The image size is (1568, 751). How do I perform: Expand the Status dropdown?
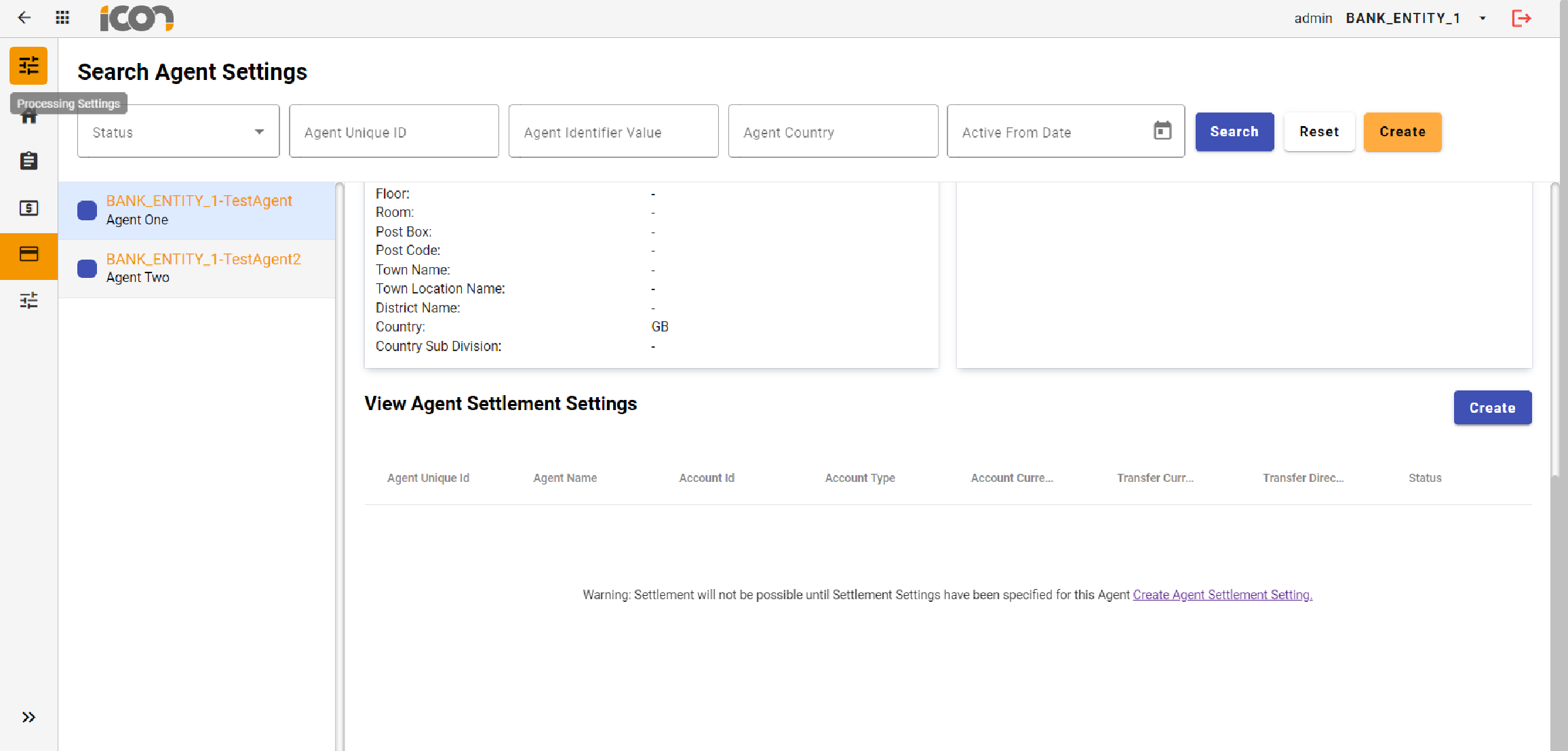[178, 131]
